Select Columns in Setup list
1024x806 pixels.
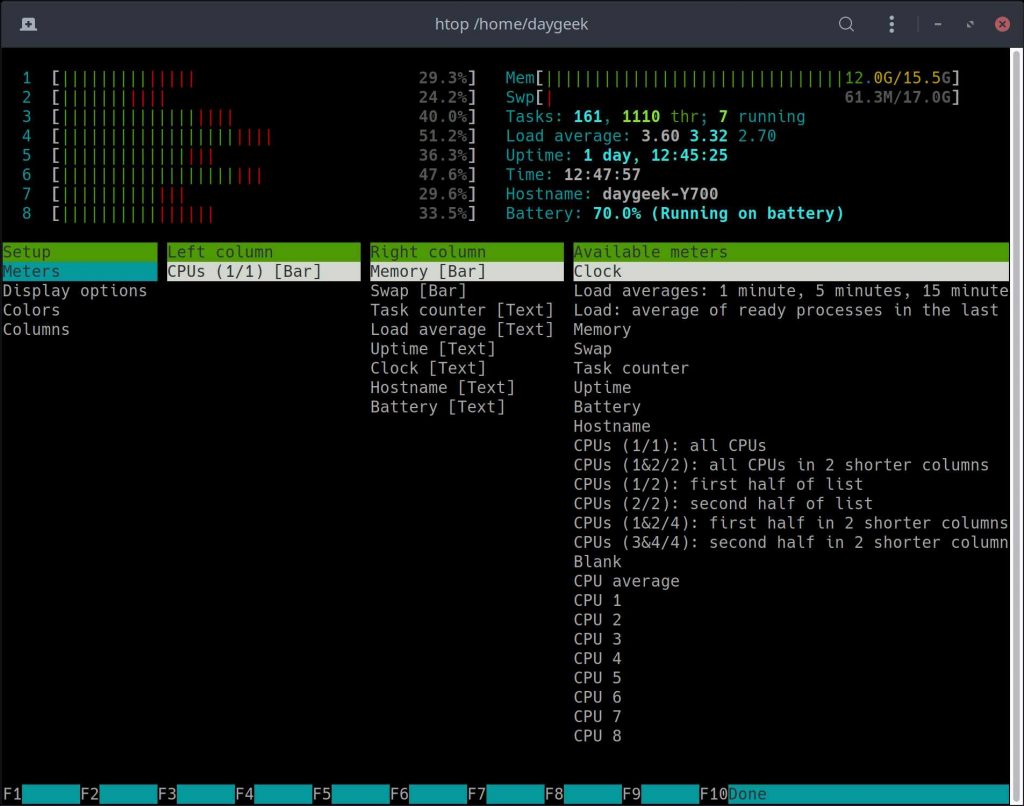click(37, 330)
